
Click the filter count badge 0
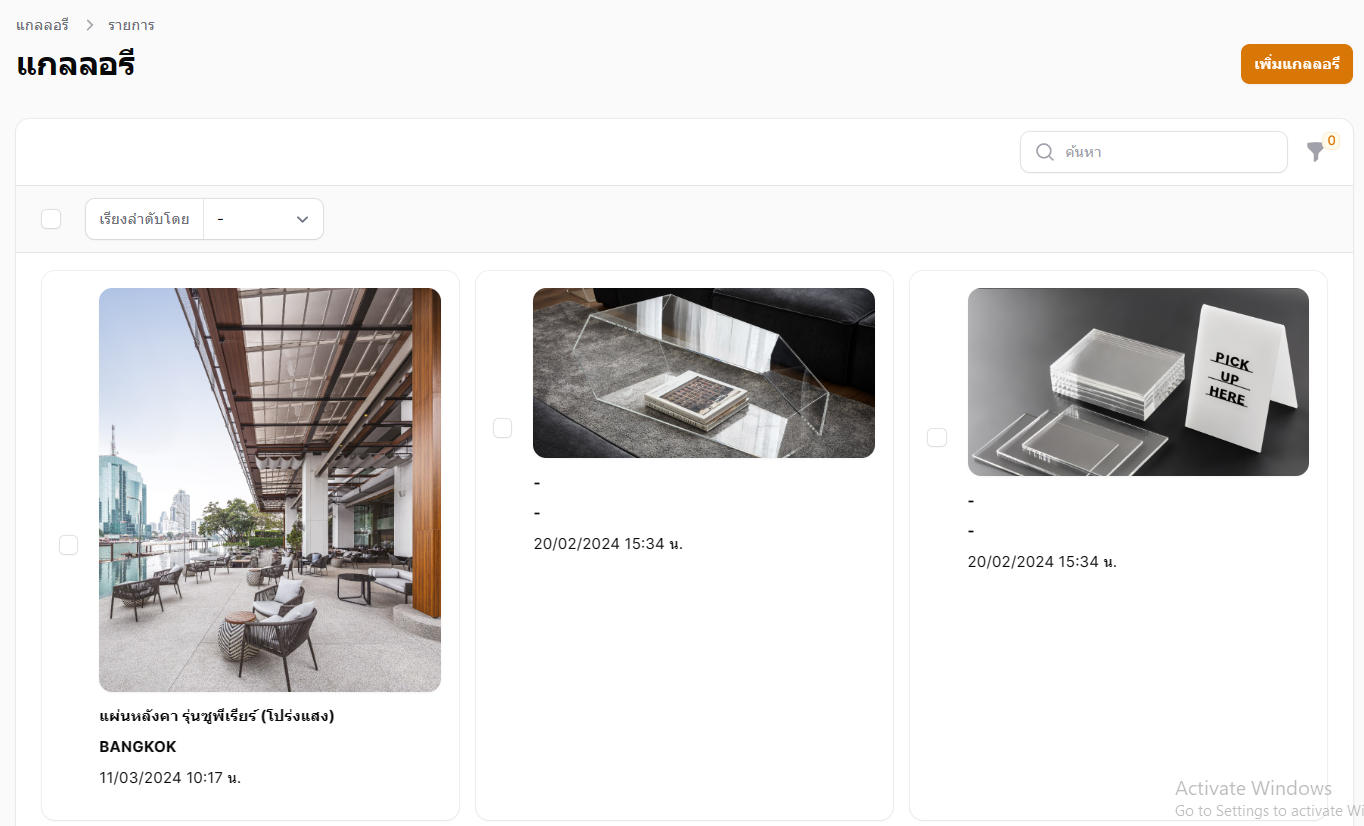(1331, 141)
